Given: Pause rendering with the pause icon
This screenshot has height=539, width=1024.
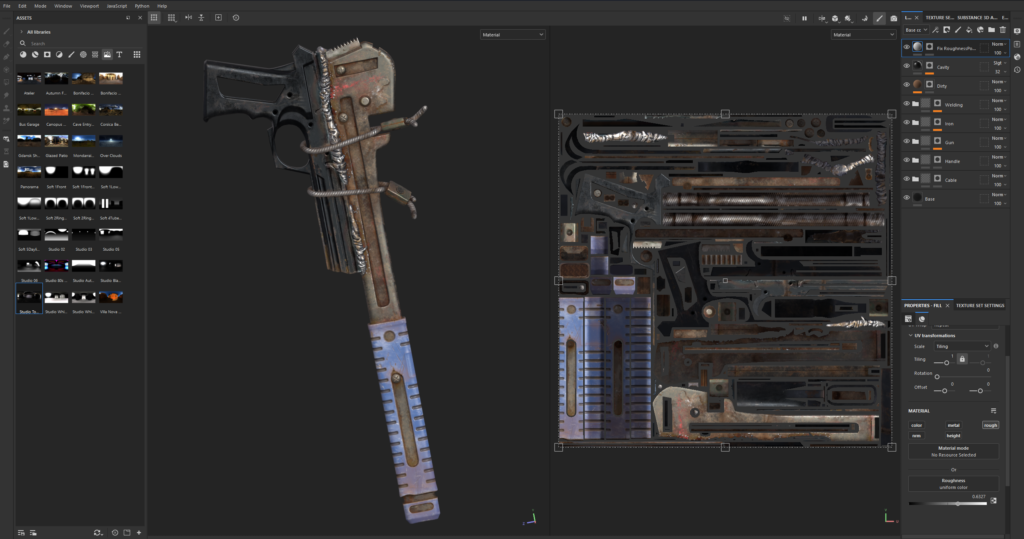Looking at the screenshot, I should tap(804, 18).
